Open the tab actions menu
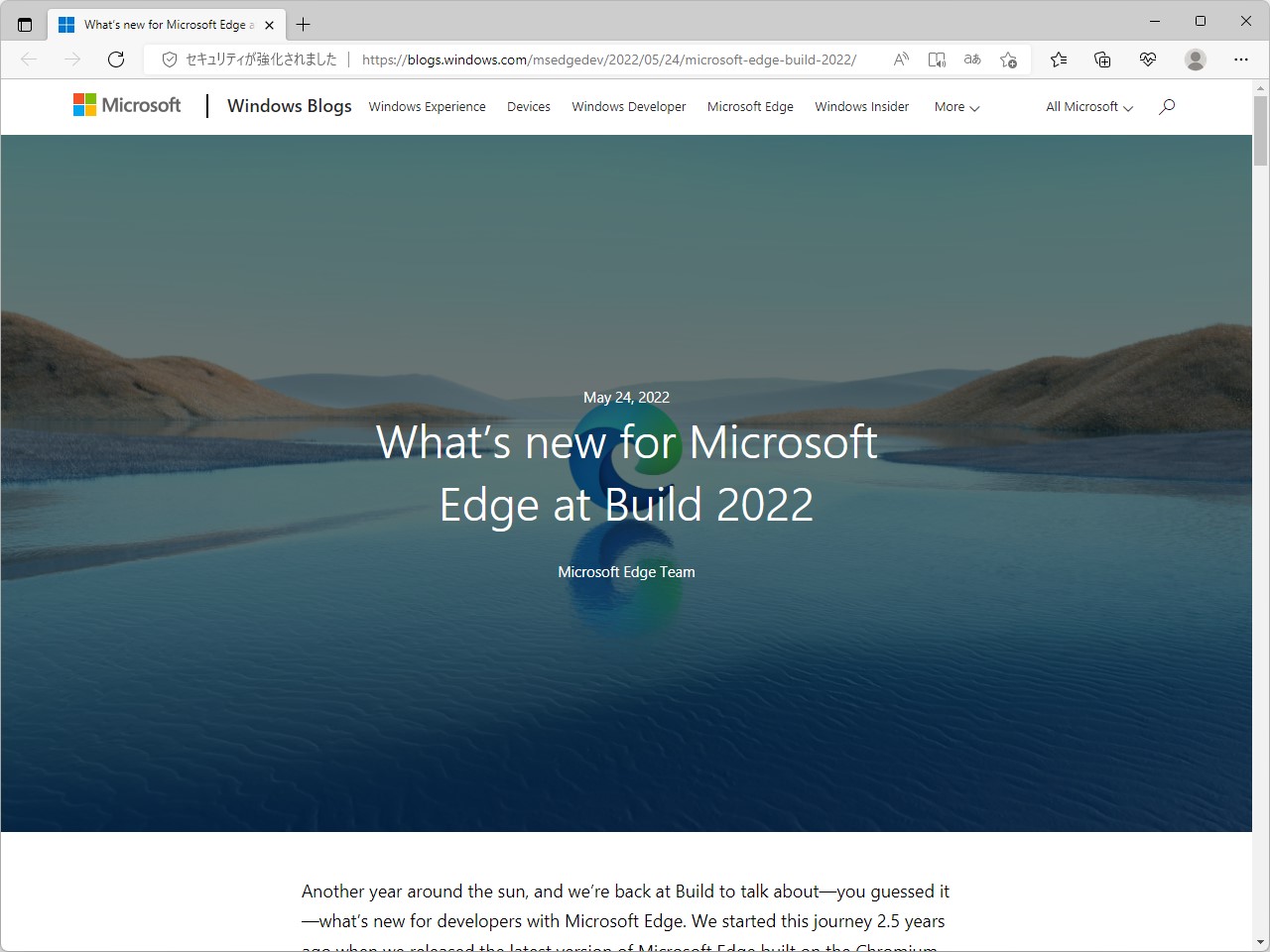1270x952 pixels. click(24, 23)
